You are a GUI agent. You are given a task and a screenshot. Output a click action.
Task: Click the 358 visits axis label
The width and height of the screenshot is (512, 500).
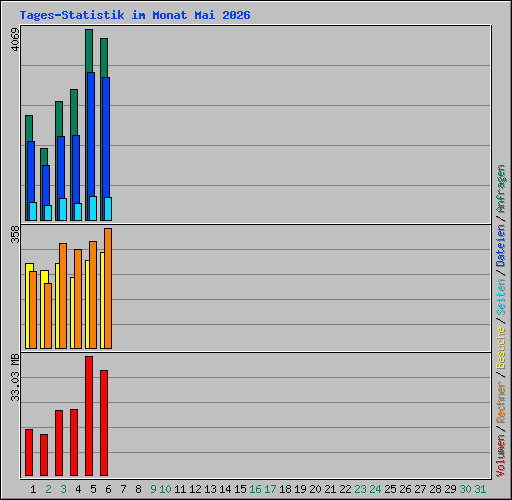click(x=15, y=234)
